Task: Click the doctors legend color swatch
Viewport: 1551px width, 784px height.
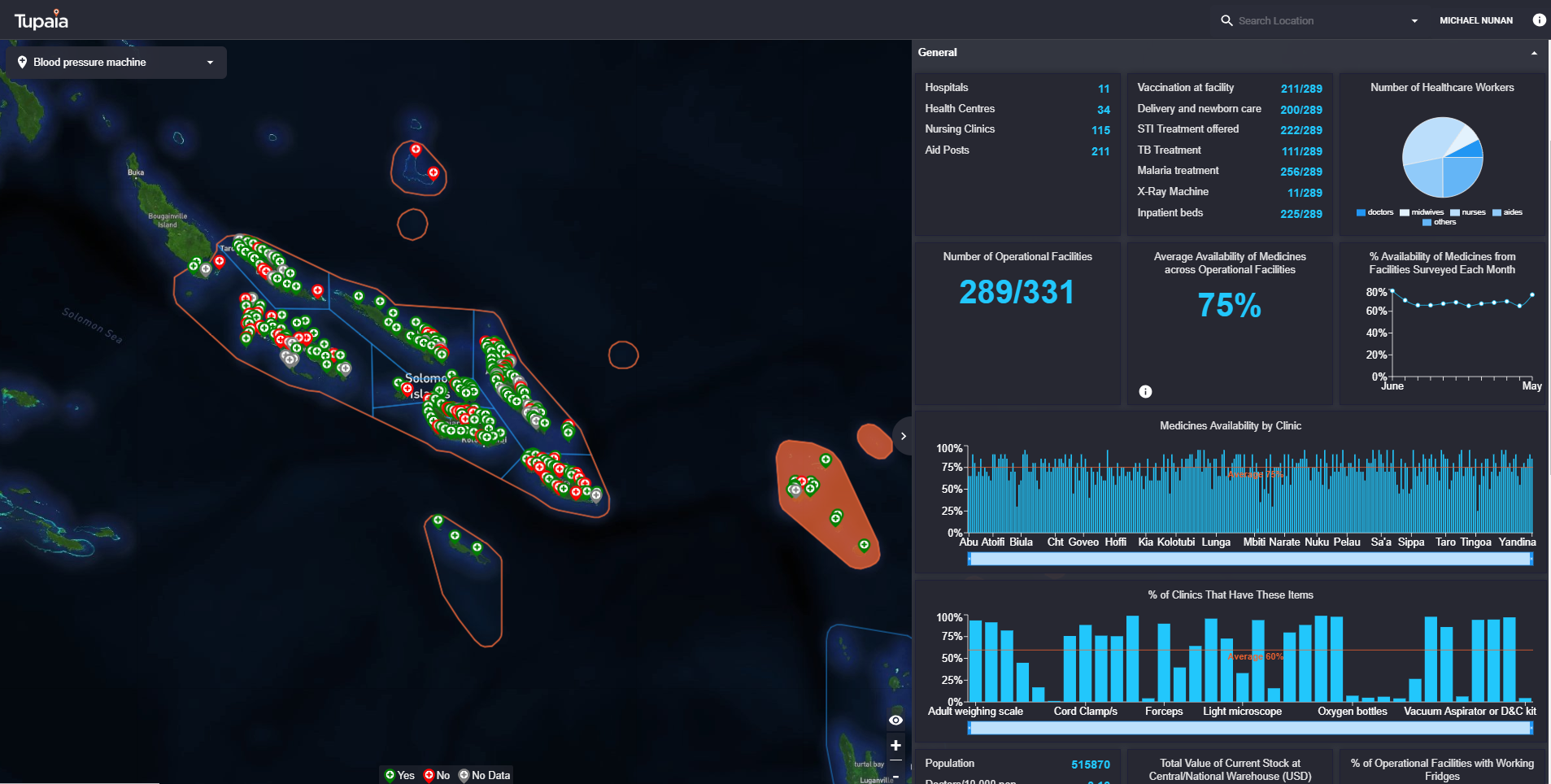Action: coord(1361,212)
